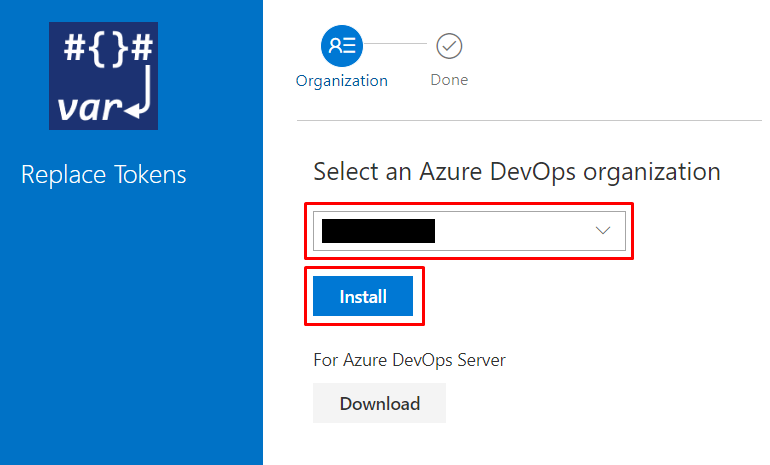Click the redacted organization name in dropdown
The width and height of the screenshot is (770, 465).
click(x=378, y=231)
